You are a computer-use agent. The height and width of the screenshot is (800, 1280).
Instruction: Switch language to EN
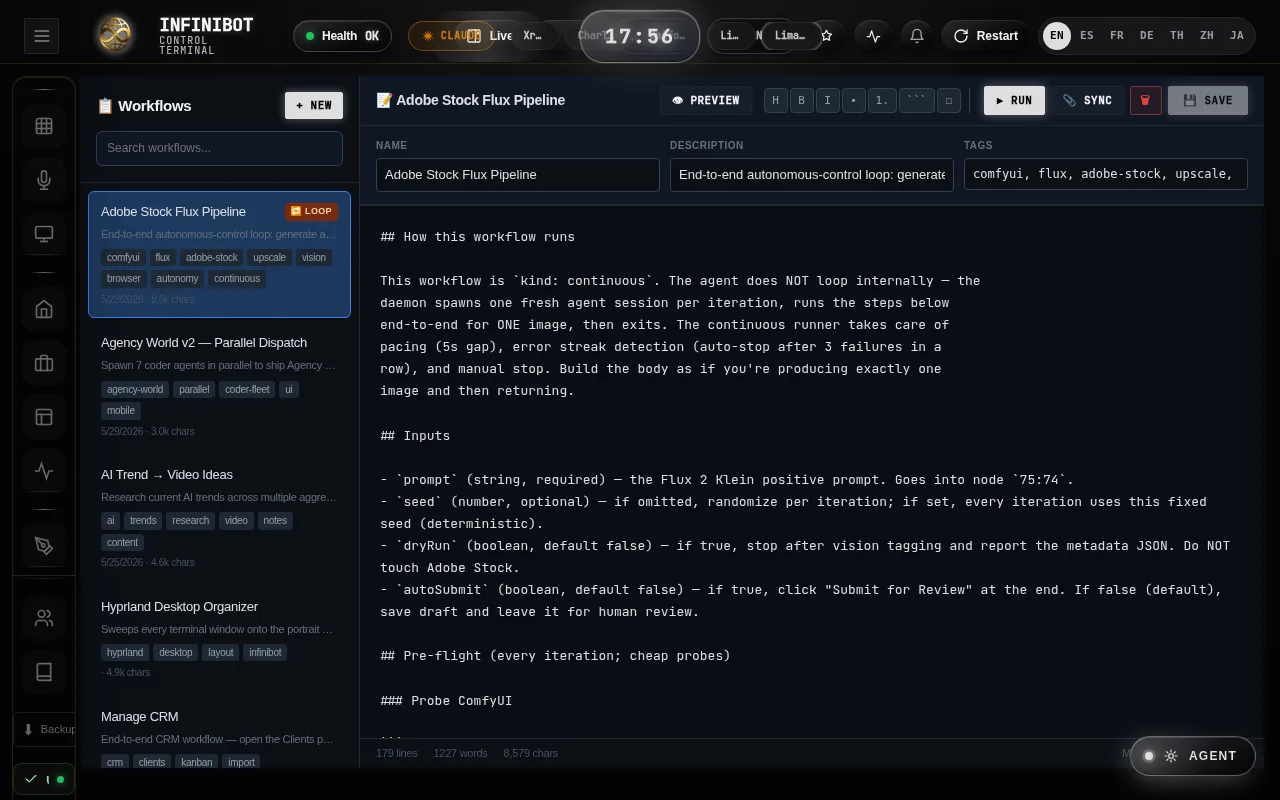[1057, 36]
